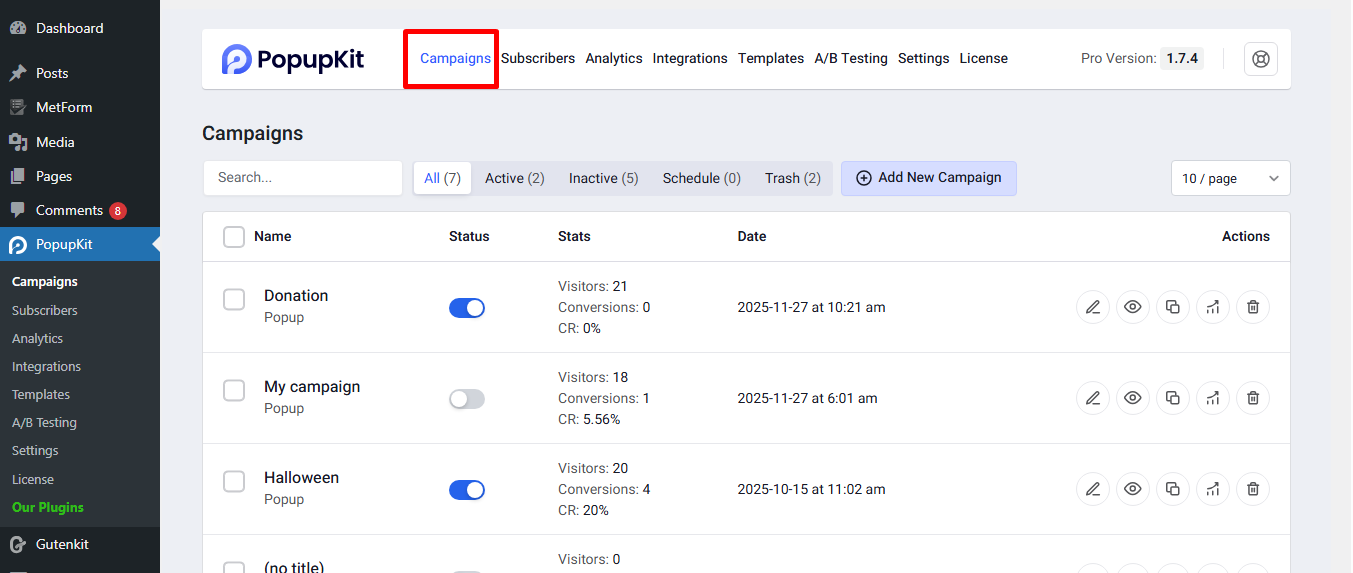The height and width of the screenshot is (573, 1353).
Task: Delete the Halloween campaign using trash icon
Action: pos(1252,489)
